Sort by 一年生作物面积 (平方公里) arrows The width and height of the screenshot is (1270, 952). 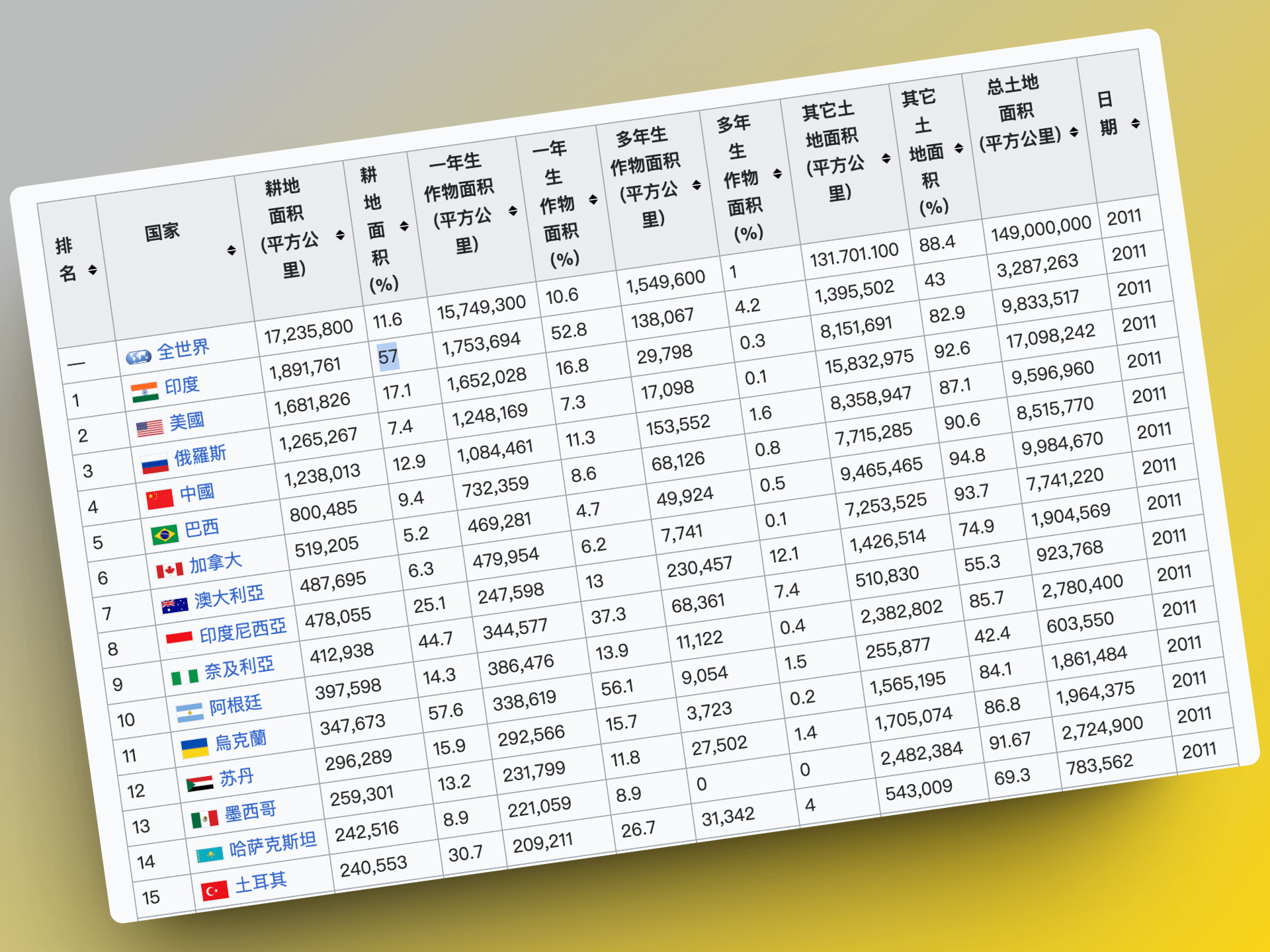coord(513,210)
